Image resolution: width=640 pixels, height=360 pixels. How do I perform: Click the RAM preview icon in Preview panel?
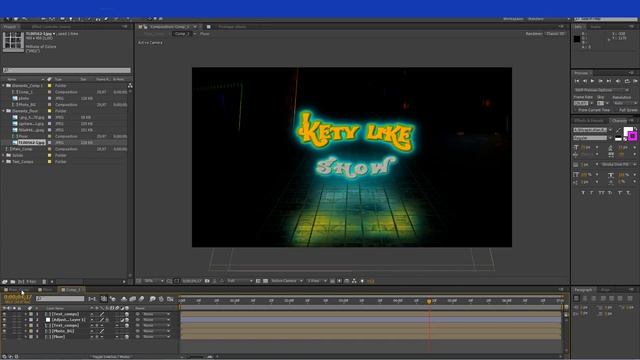coord(635,81)
